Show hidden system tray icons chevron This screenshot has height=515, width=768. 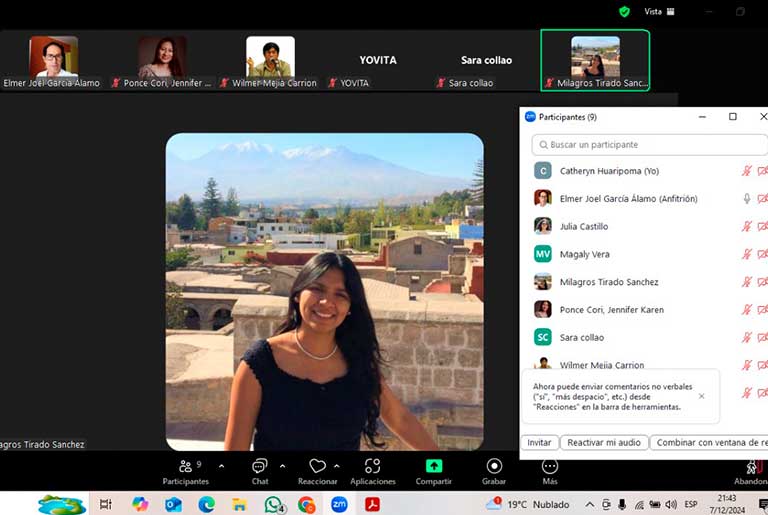tap(590, 504)
